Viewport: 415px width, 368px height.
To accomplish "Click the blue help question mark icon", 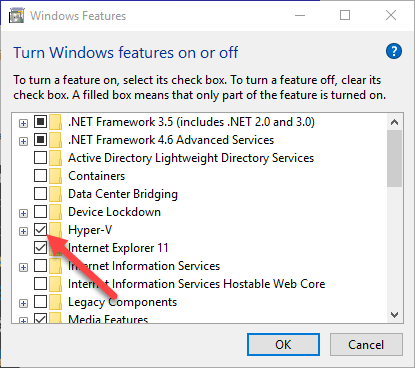I will 394,51.
